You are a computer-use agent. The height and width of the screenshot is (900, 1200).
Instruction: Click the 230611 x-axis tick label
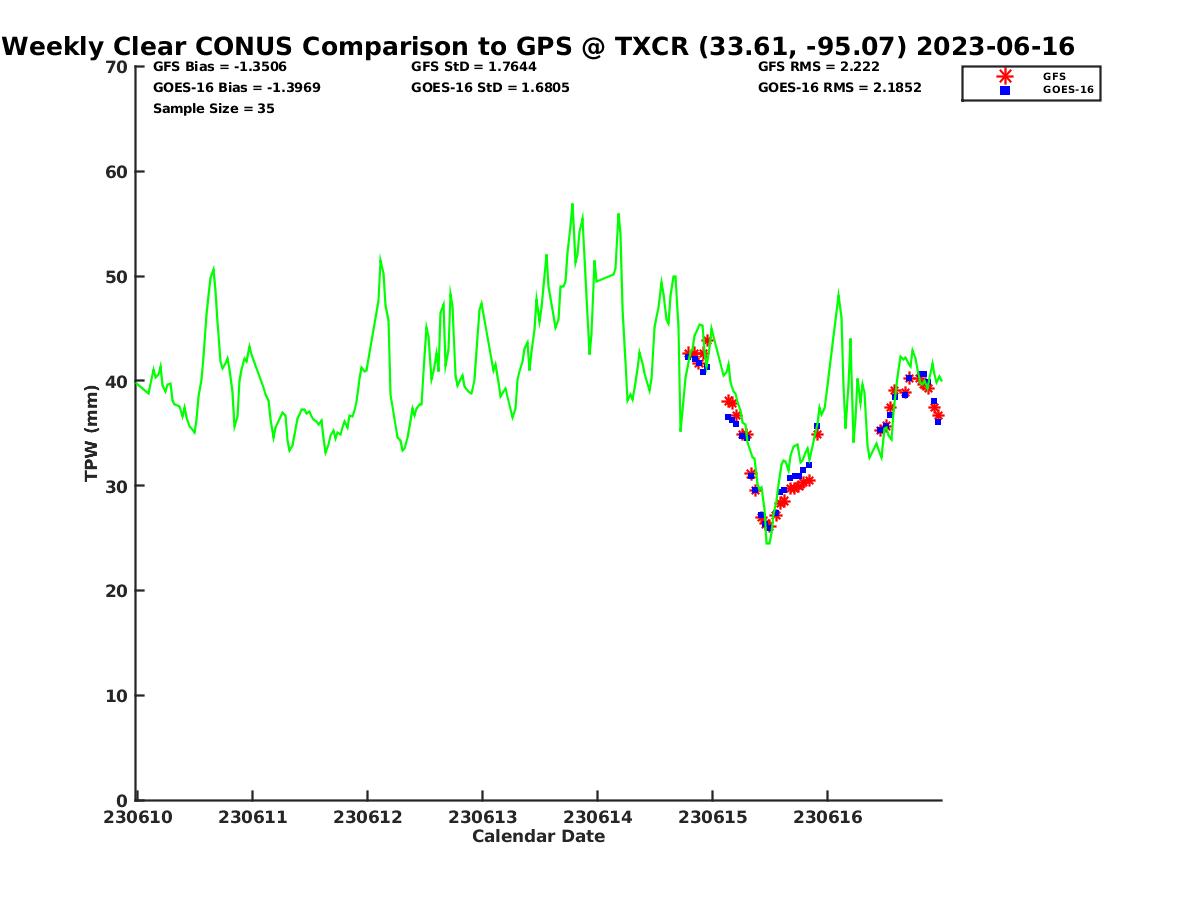coord(252,817)
